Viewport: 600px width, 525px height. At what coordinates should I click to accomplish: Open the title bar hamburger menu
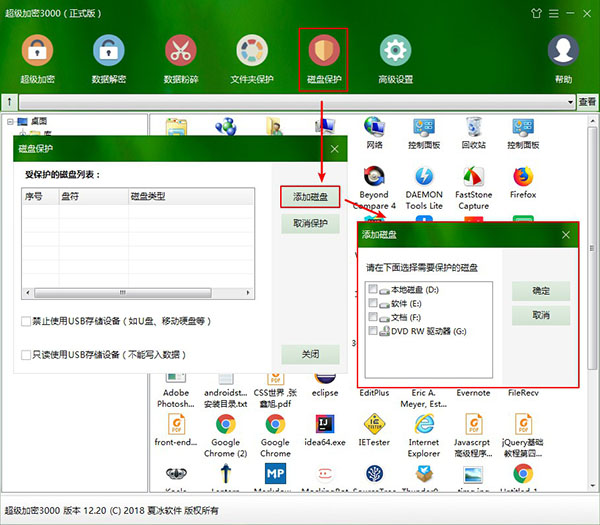tap(553, 14)
